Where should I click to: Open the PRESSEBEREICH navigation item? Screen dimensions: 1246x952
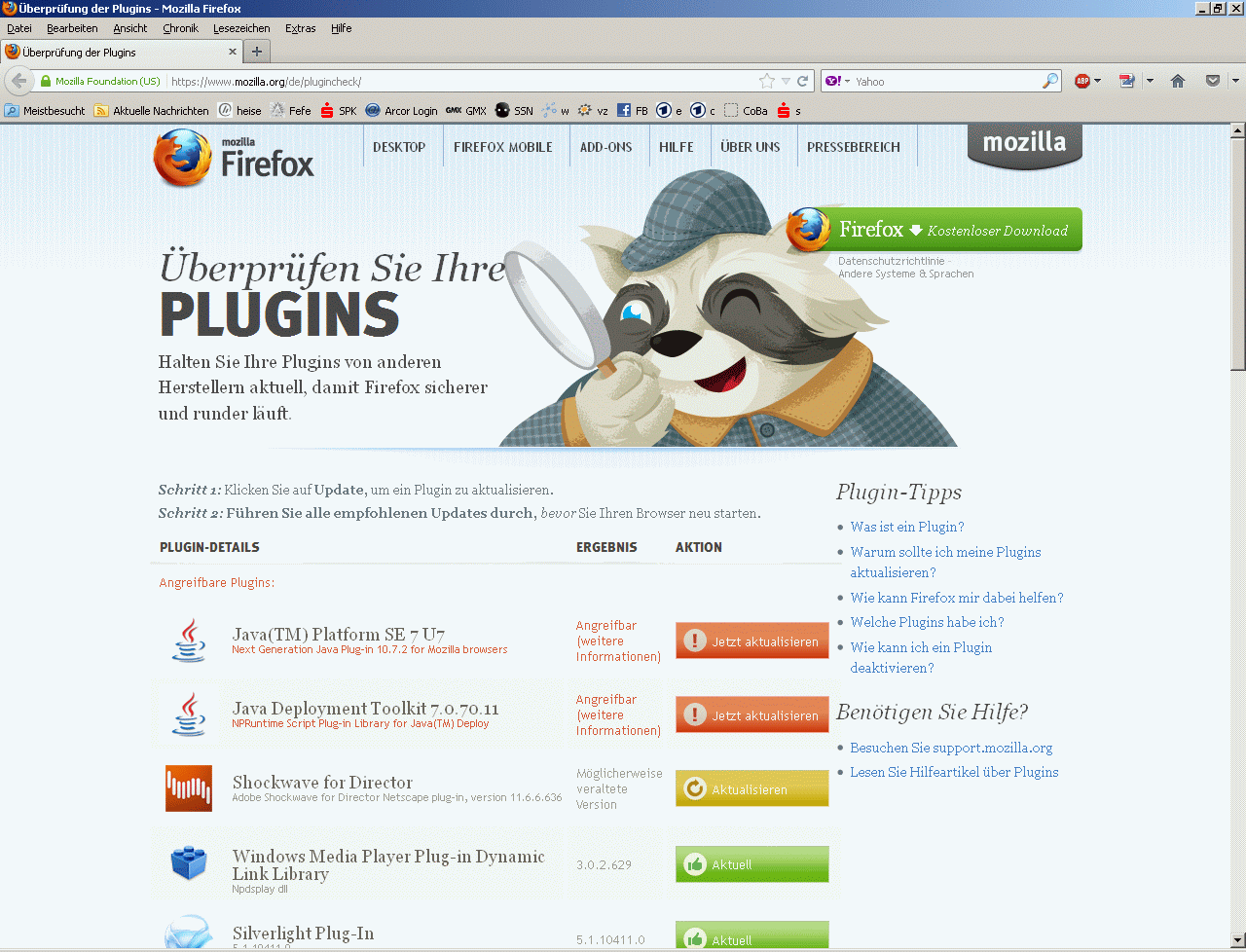click(x=854, y=147)
